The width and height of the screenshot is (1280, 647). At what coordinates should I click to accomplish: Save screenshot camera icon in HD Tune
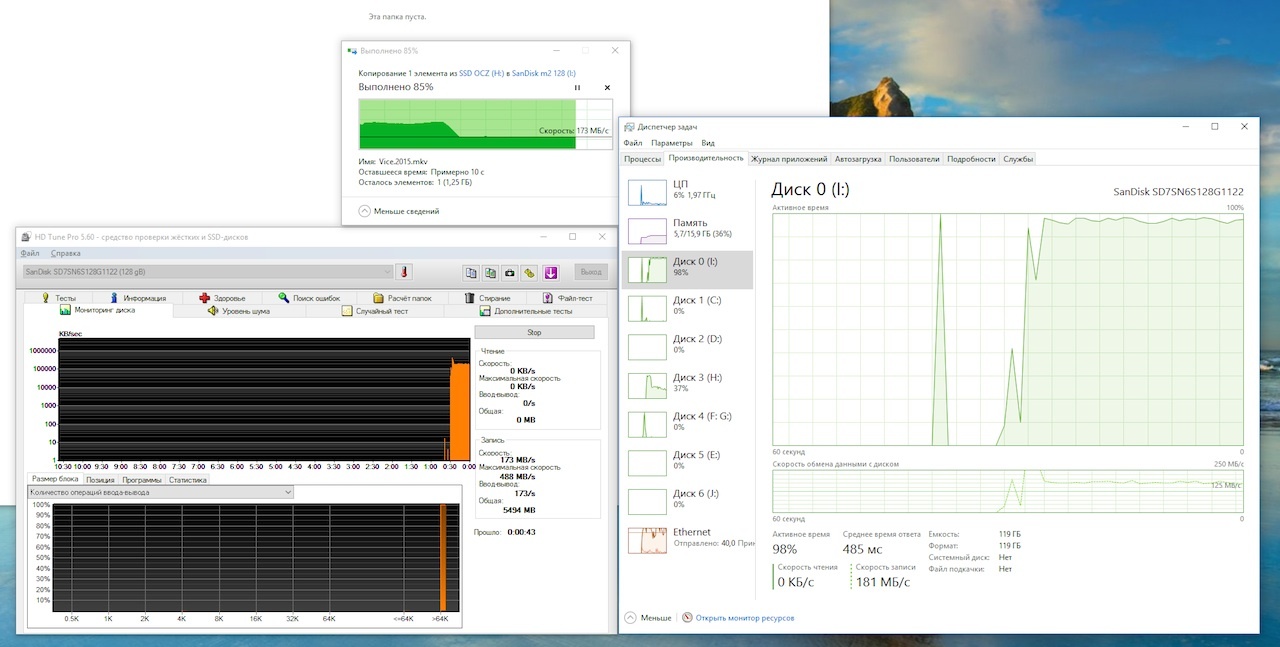[509, 272]
